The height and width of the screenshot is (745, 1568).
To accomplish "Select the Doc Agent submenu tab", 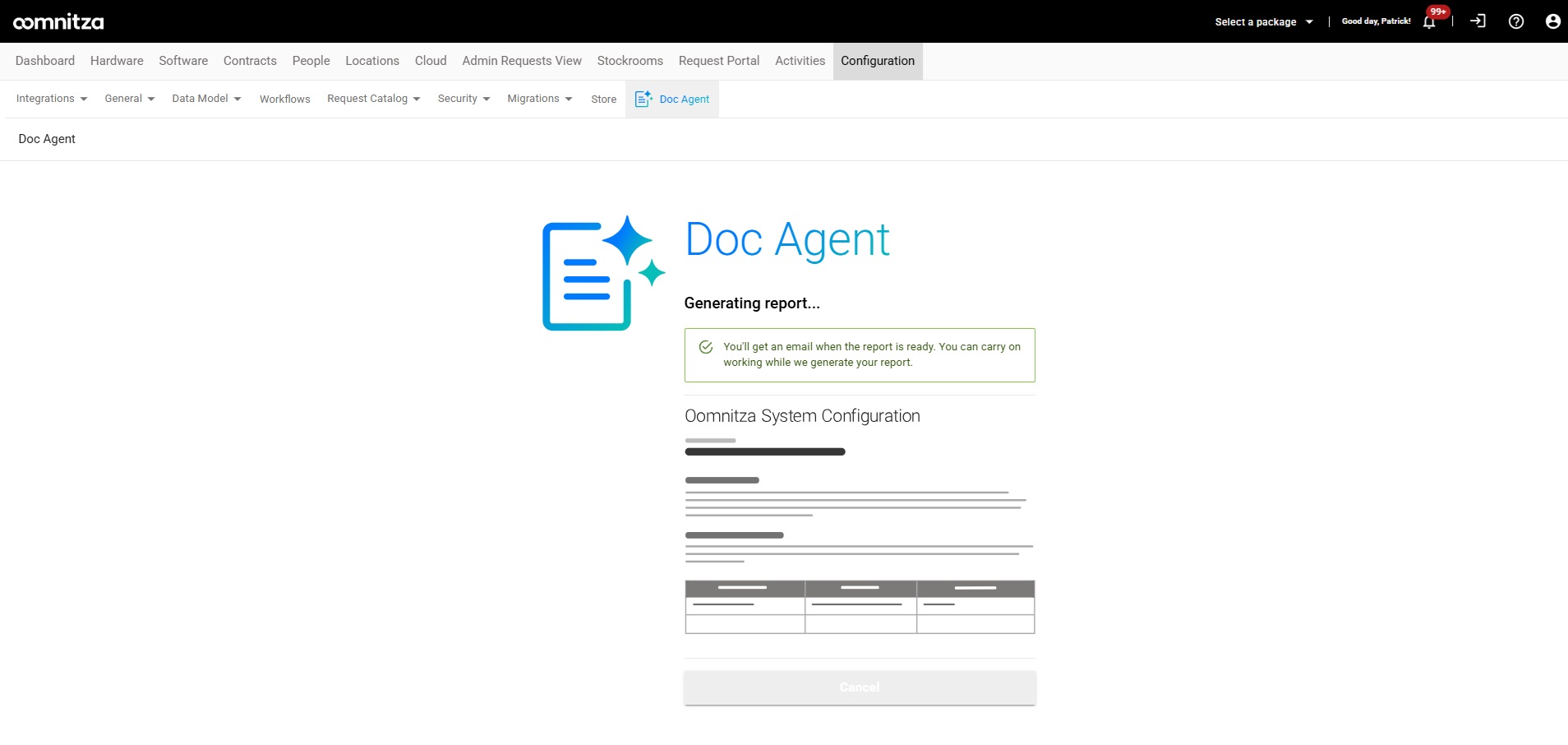I will pyautogui.click(x=672, y=99).
